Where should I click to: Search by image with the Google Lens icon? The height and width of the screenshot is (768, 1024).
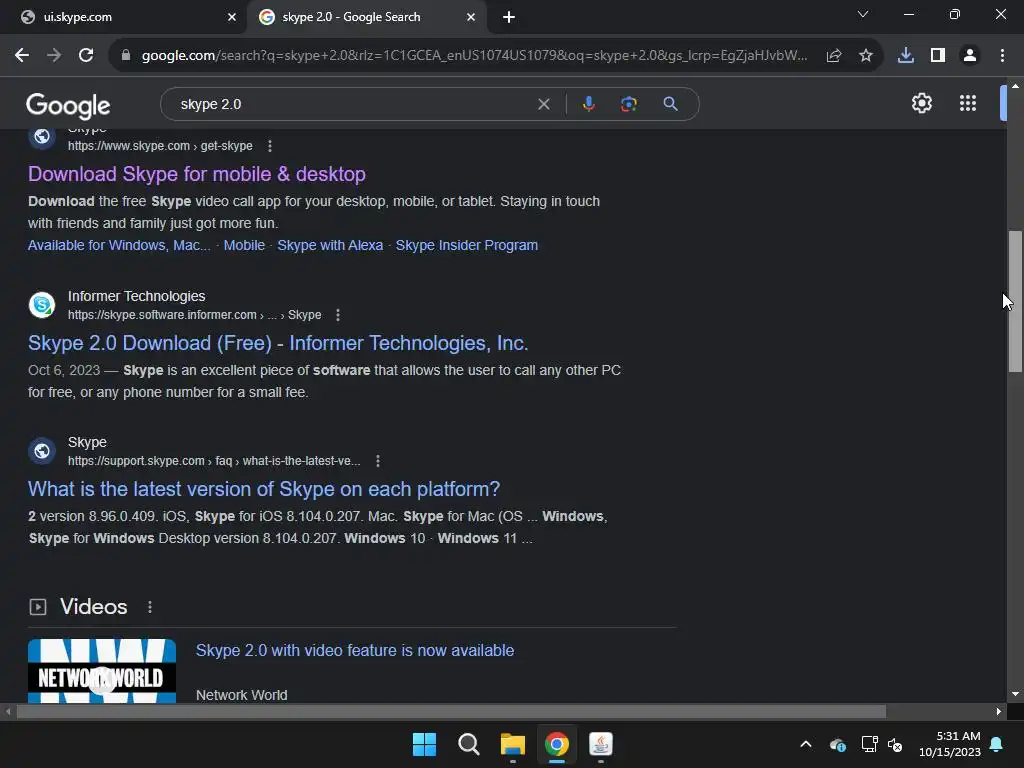[x=629, y=104]
